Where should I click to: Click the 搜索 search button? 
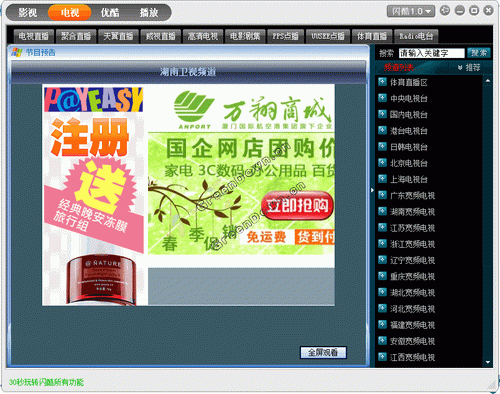479,53
